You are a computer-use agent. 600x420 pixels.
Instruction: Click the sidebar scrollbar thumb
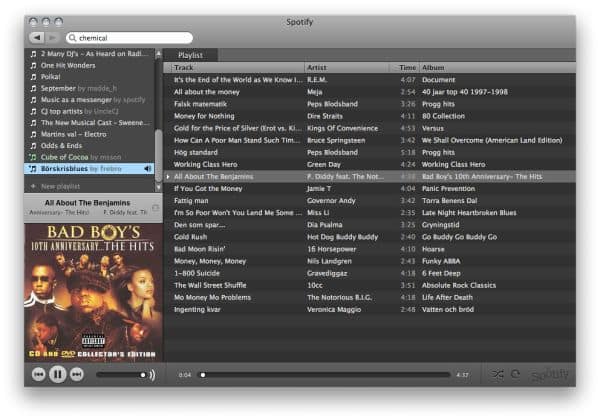158,156
